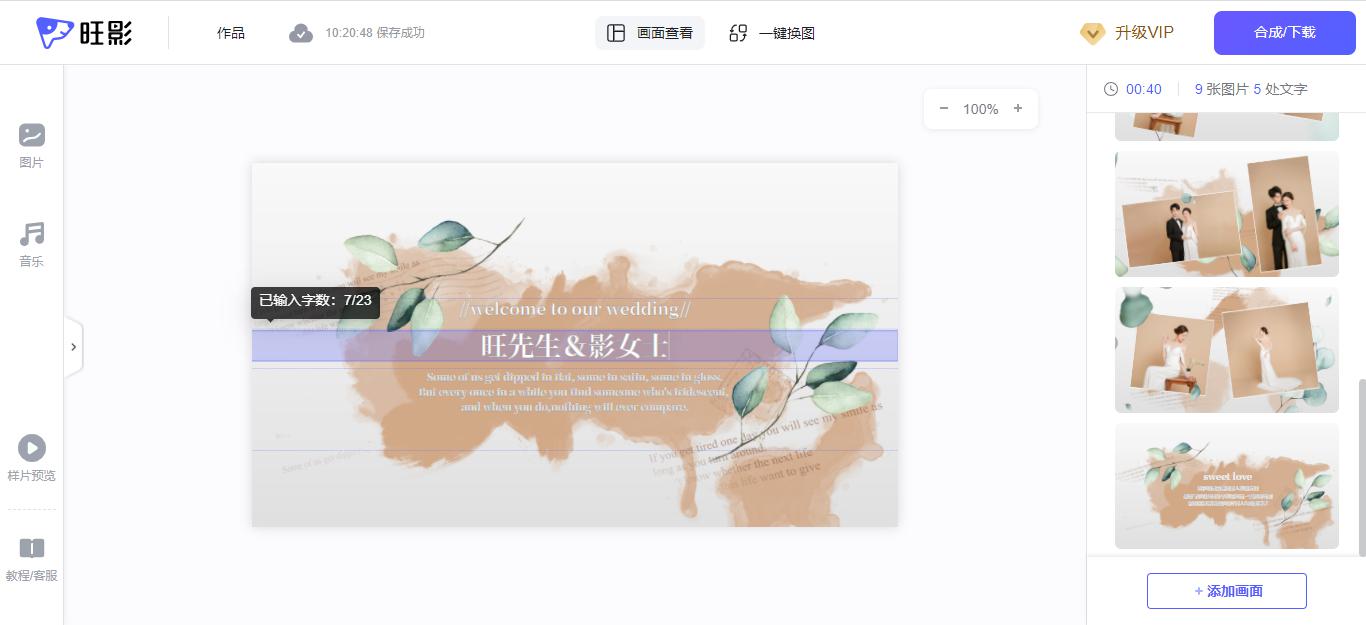Open the 音乐 music panel
This screenshot has width=1366, height=625.
pos(31,245)
